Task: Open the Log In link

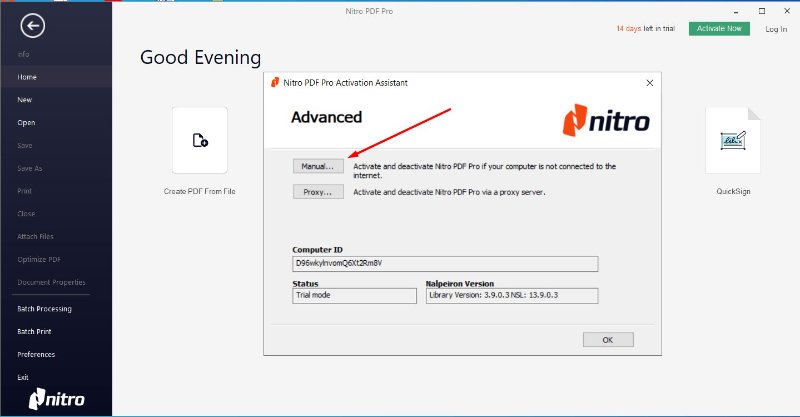Action: [x=776, y=29]
